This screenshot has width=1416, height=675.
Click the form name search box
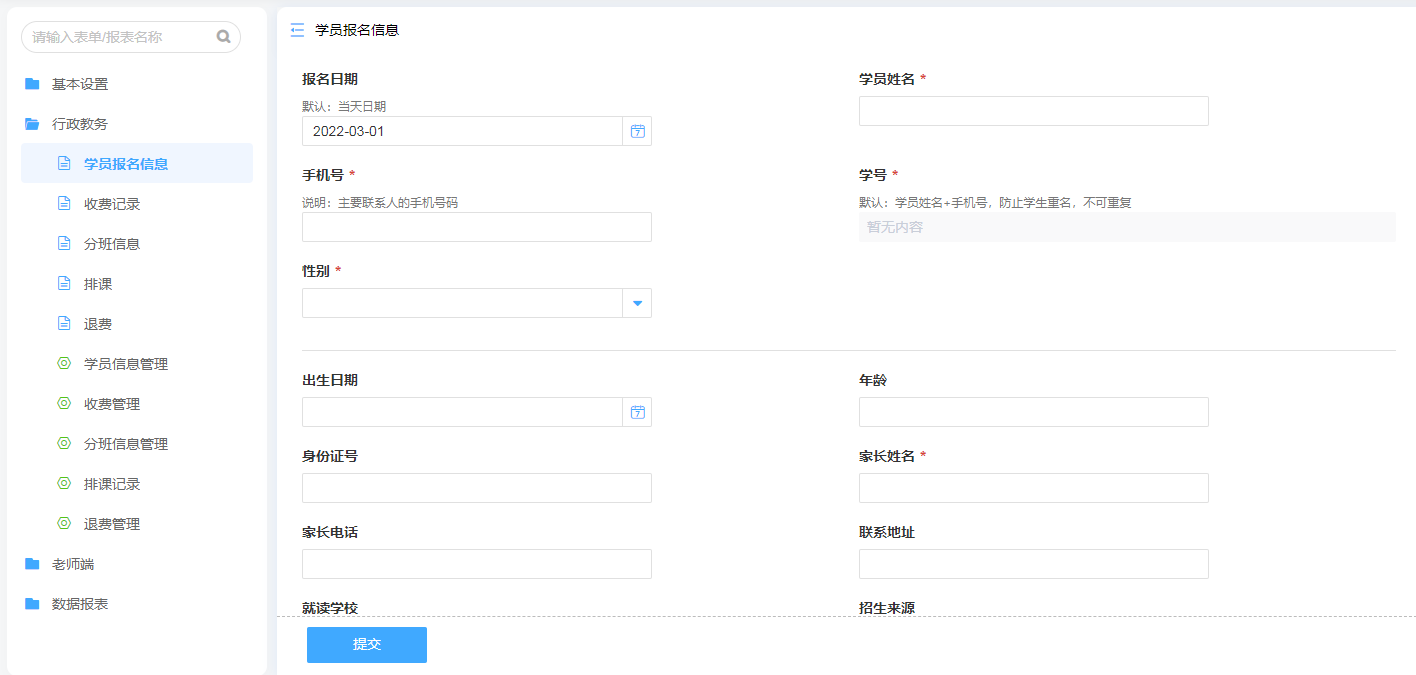point(122,37)
